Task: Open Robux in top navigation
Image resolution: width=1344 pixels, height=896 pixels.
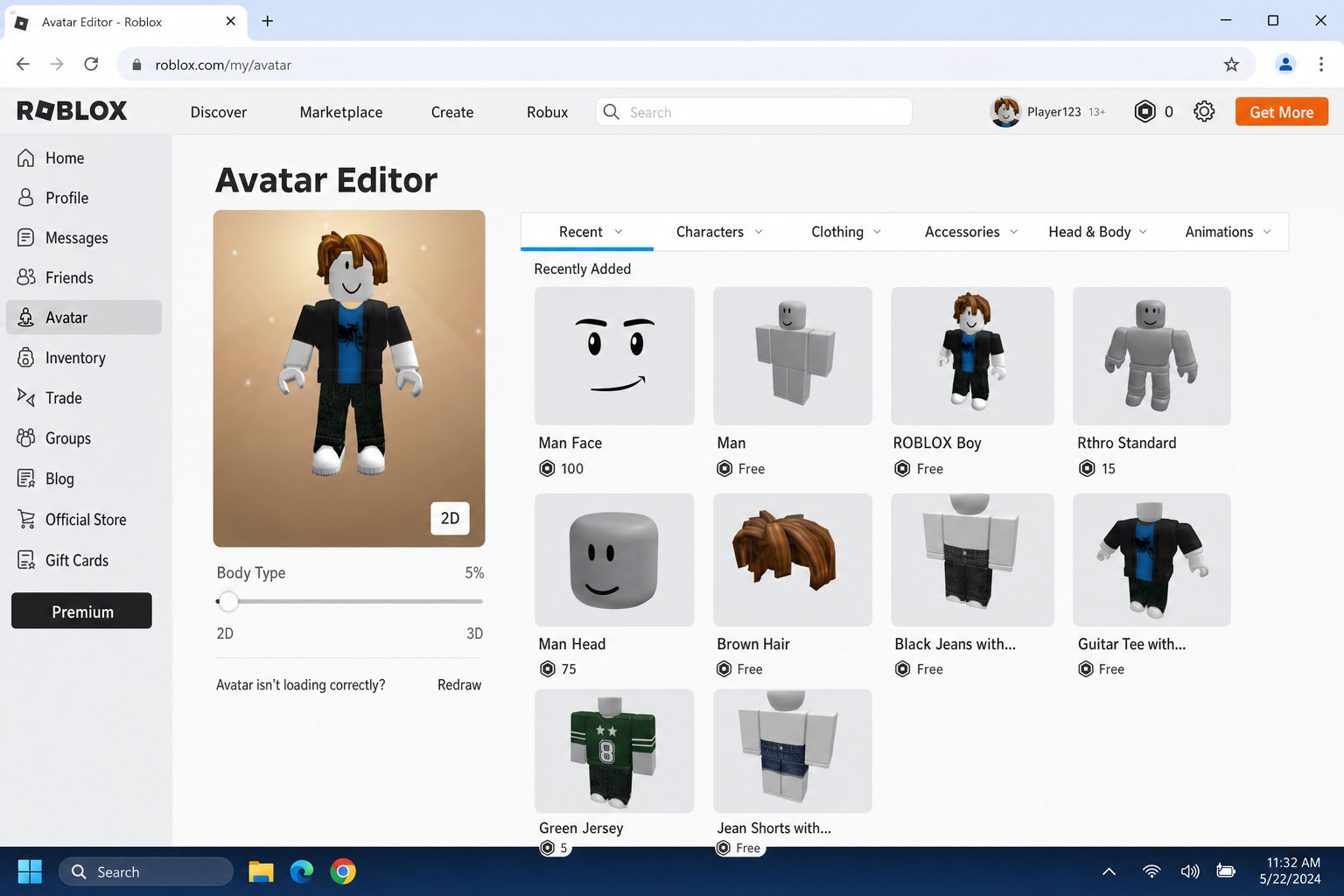Action: 548,112
